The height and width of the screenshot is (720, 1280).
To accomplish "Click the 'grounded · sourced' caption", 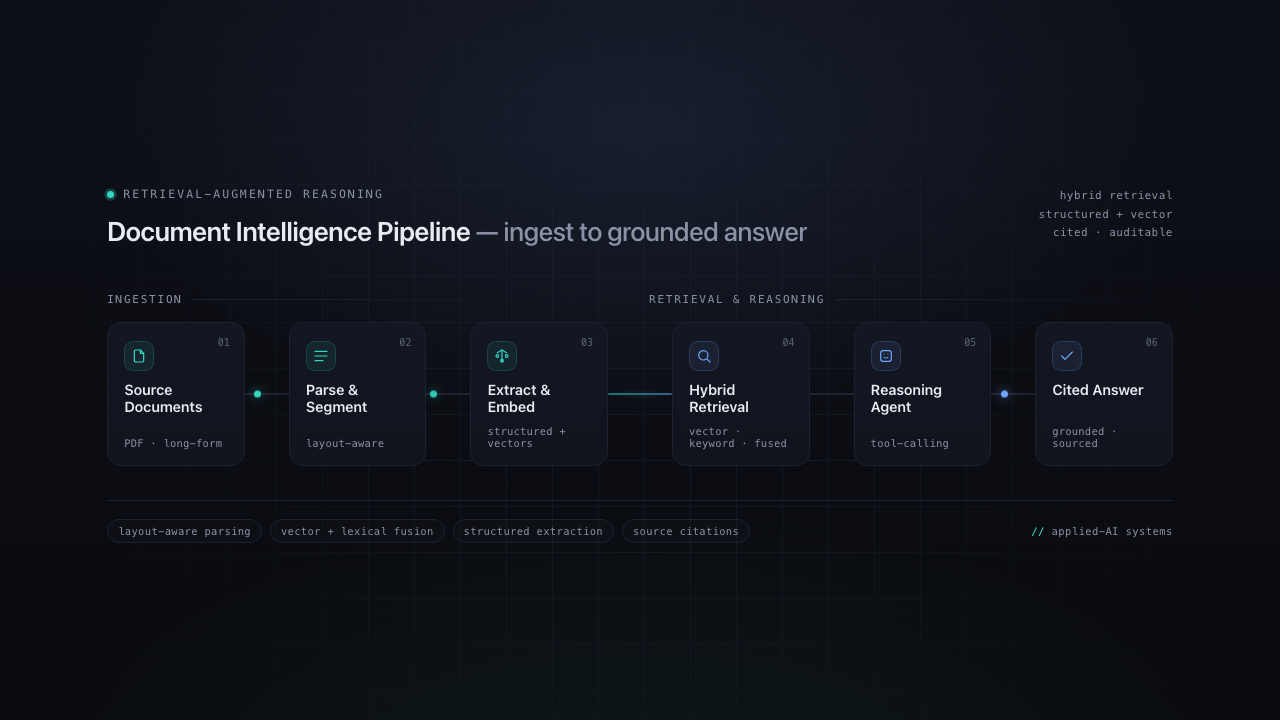I will [1085, 437].
